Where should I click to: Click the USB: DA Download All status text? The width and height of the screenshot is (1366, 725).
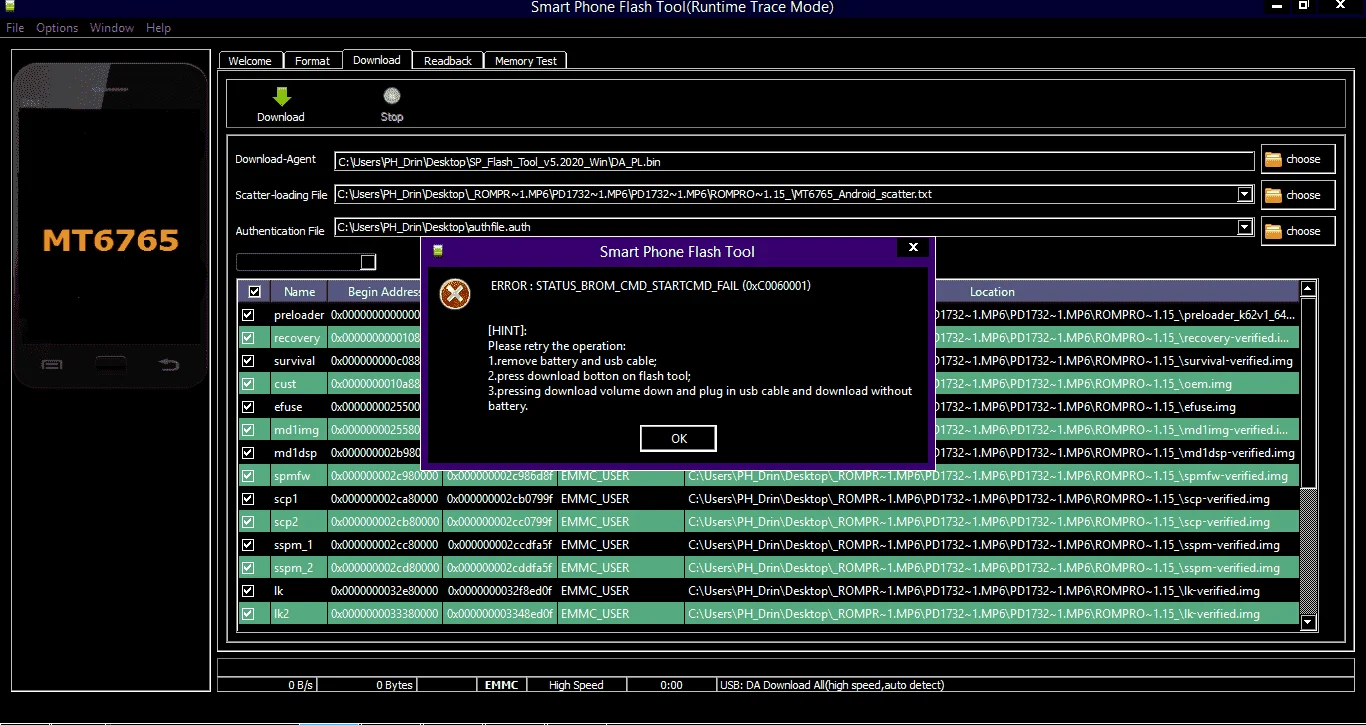(x=832, y=685)
